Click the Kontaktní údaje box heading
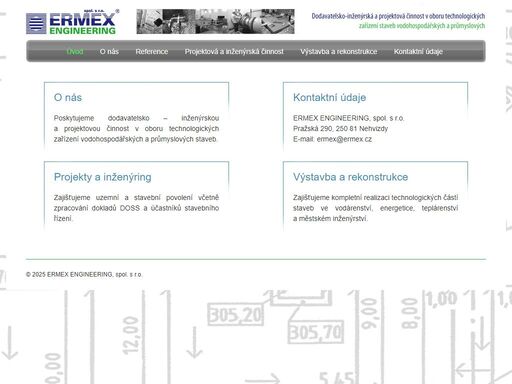Image resolution: width=512 pixels, height=384 pixels. click(x=329, y=97)
